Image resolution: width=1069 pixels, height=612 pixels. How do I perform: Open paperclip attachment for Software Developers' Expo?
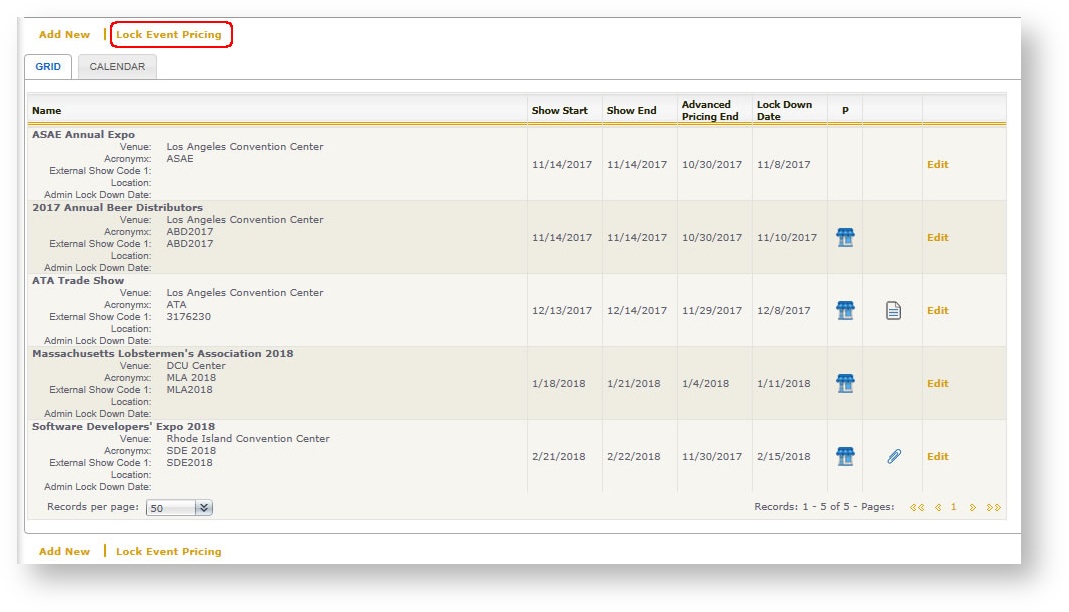(893, 457)
